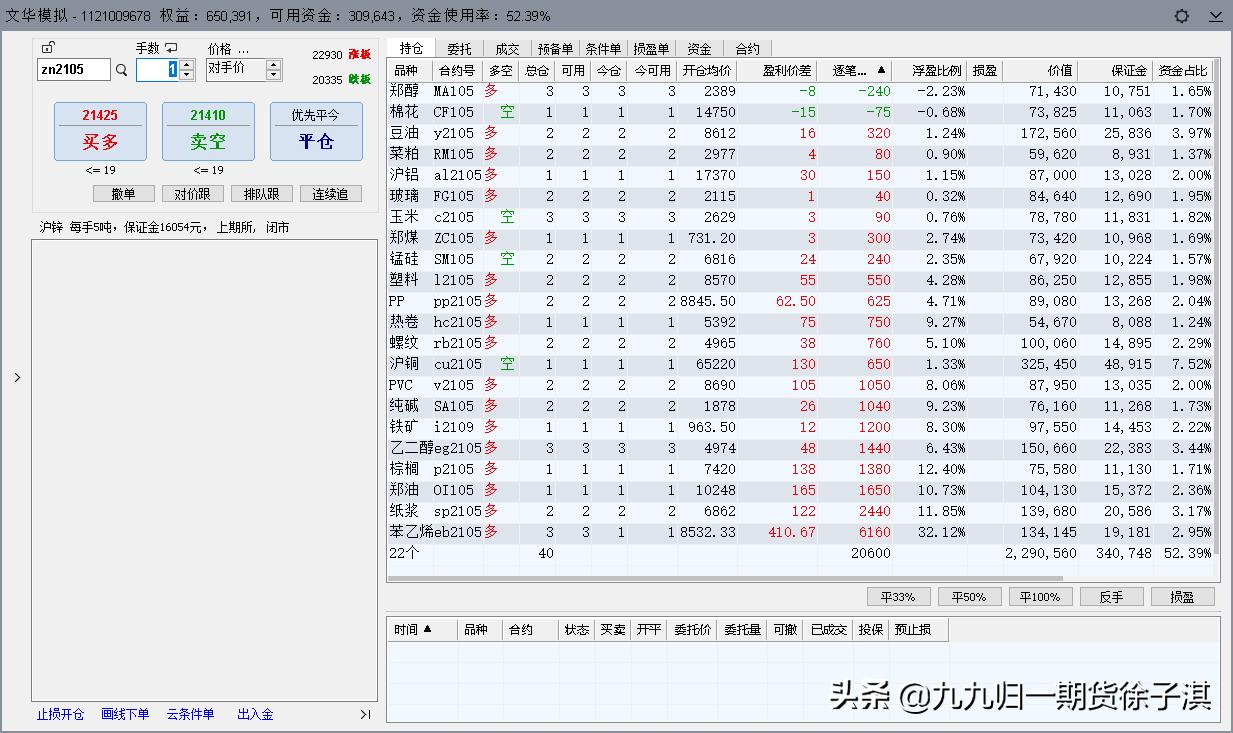Switch to the 损盈单 tab

point(651,48)
